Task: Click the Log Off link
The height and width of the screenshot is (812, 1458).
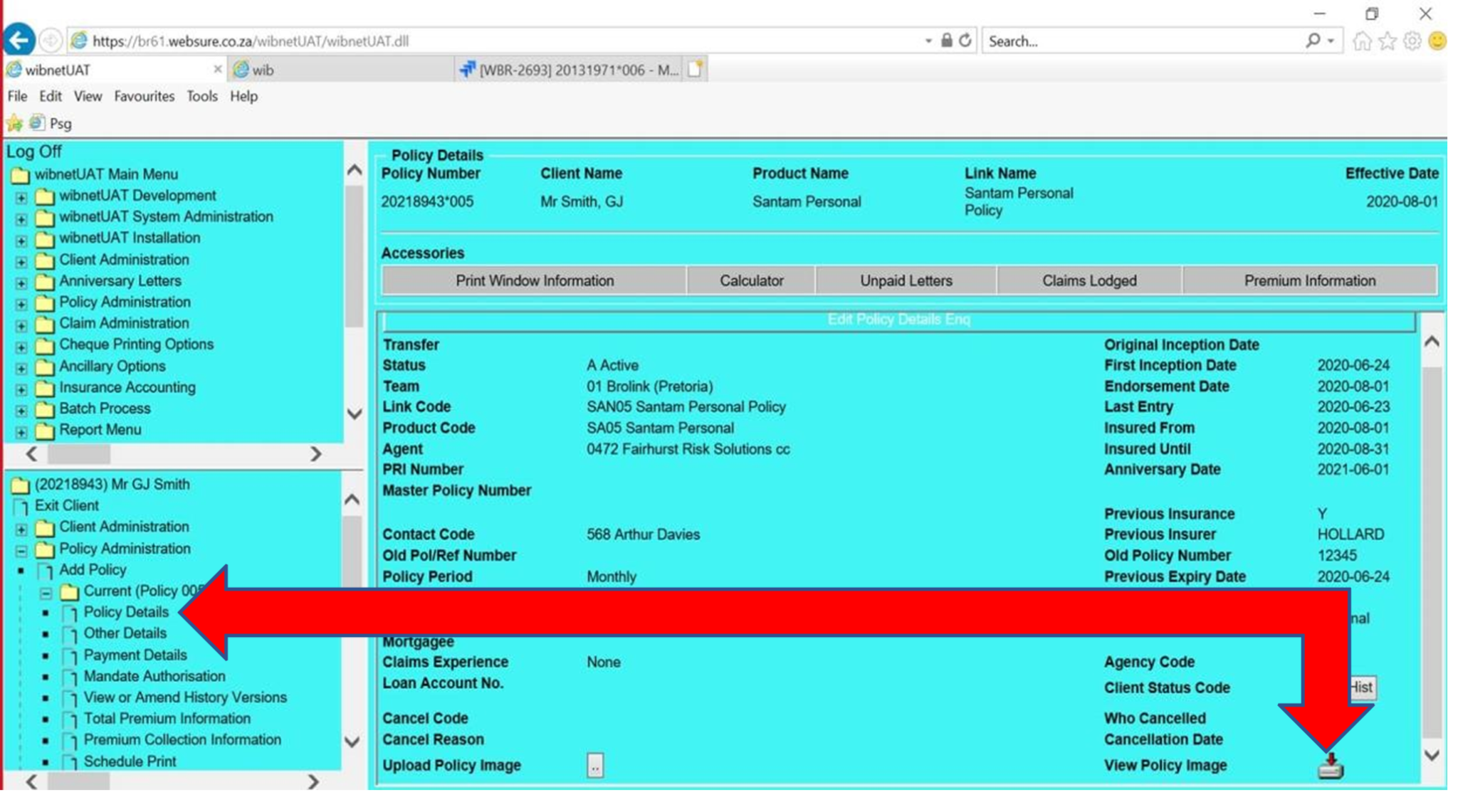Action: tap(34, 152)
